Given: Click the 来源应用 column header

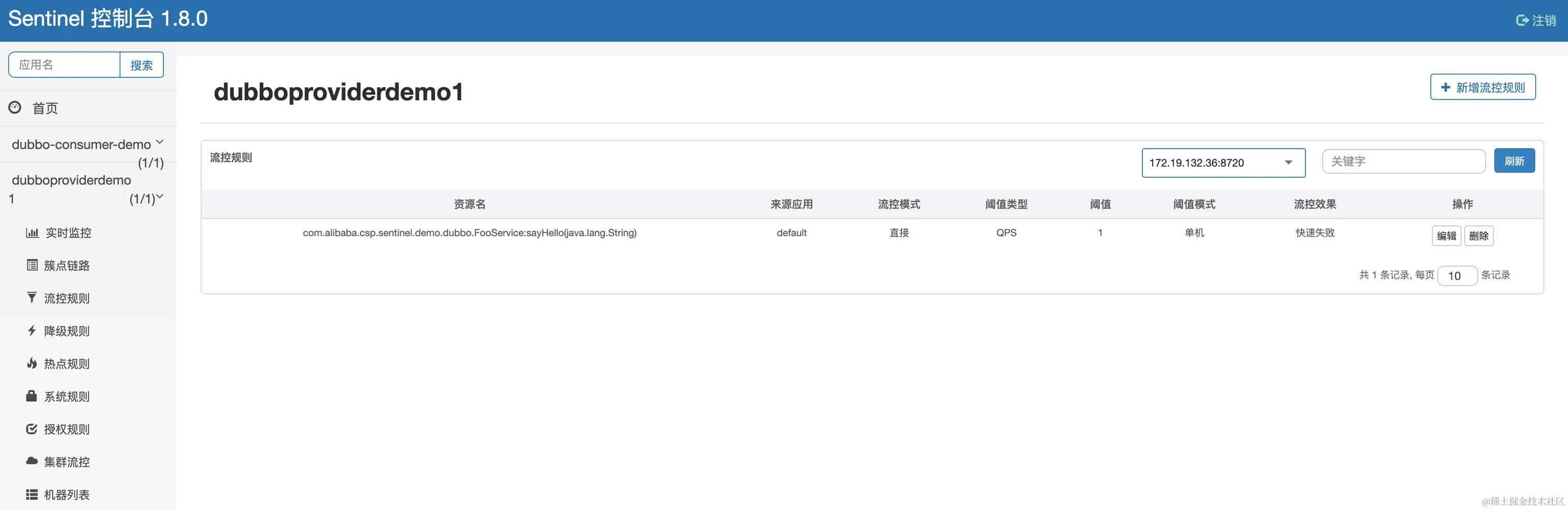Looking at the screenshot, I should coord(791,204).
